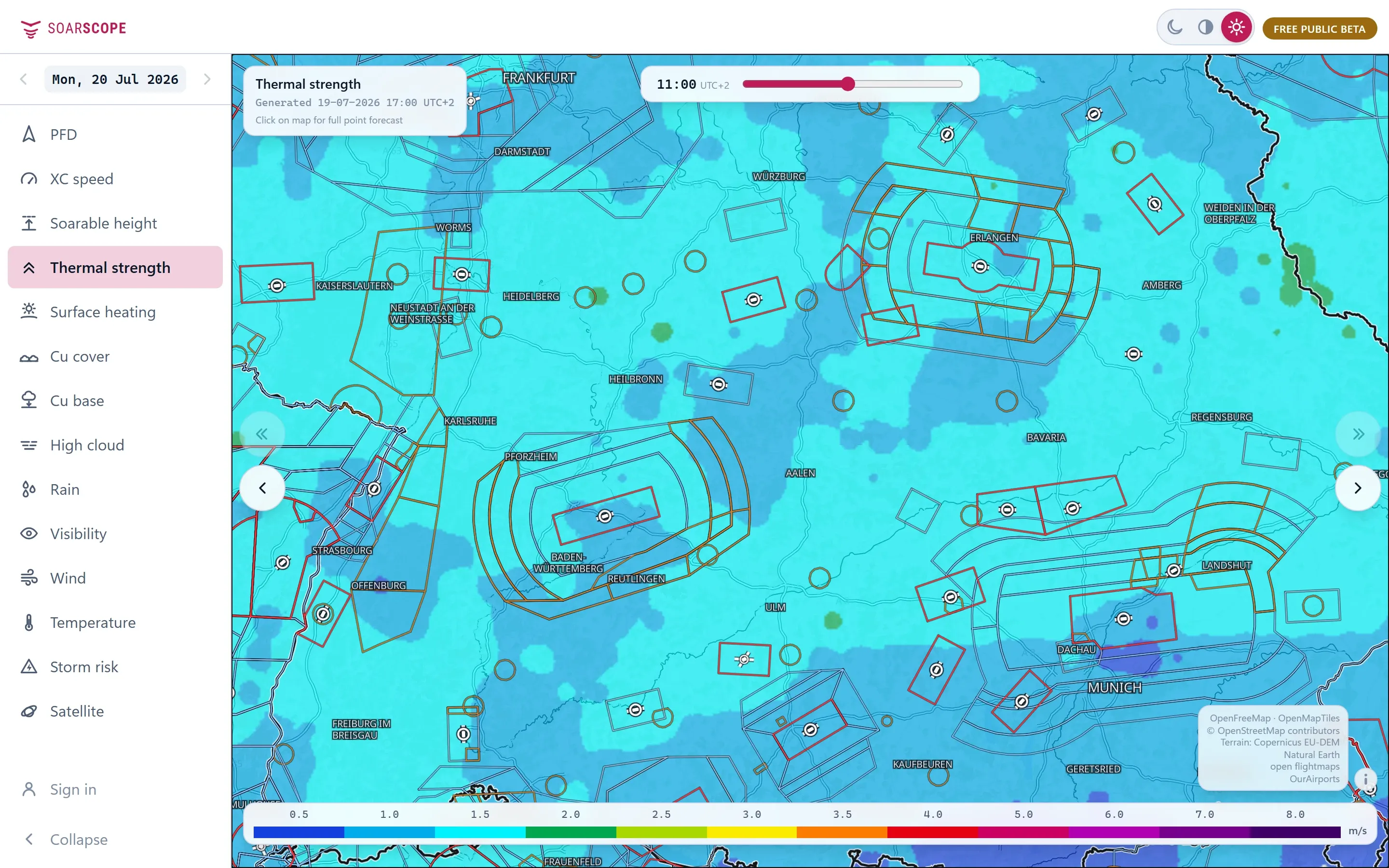The height and width of the screenshot is (868, 1389).
Task: Click the OpenStreetMap contributors credit
Action: [1272, 731]
